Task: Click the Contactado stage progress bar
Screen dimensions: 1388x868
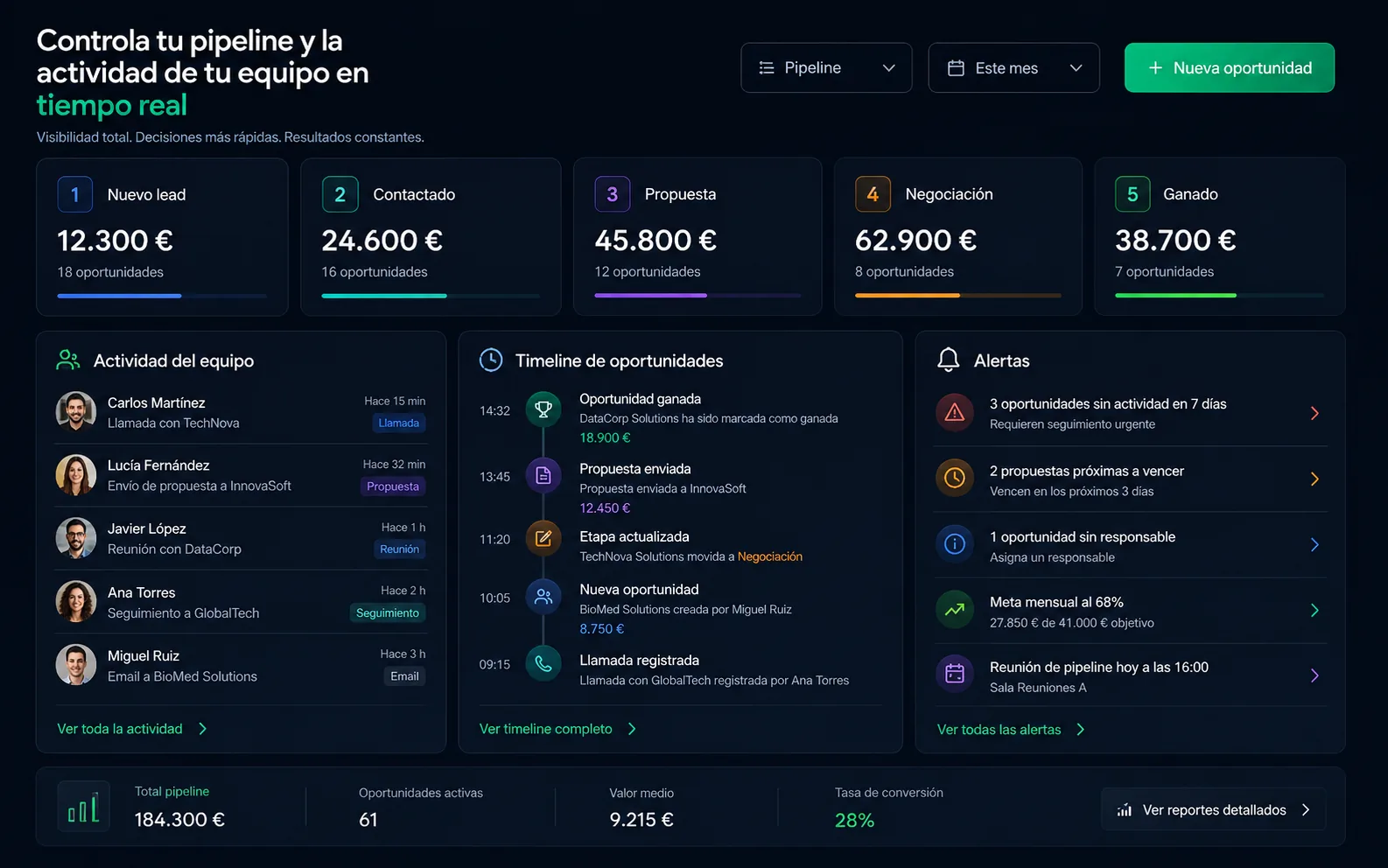Action: pyautogui.click(x=431, y=296)
